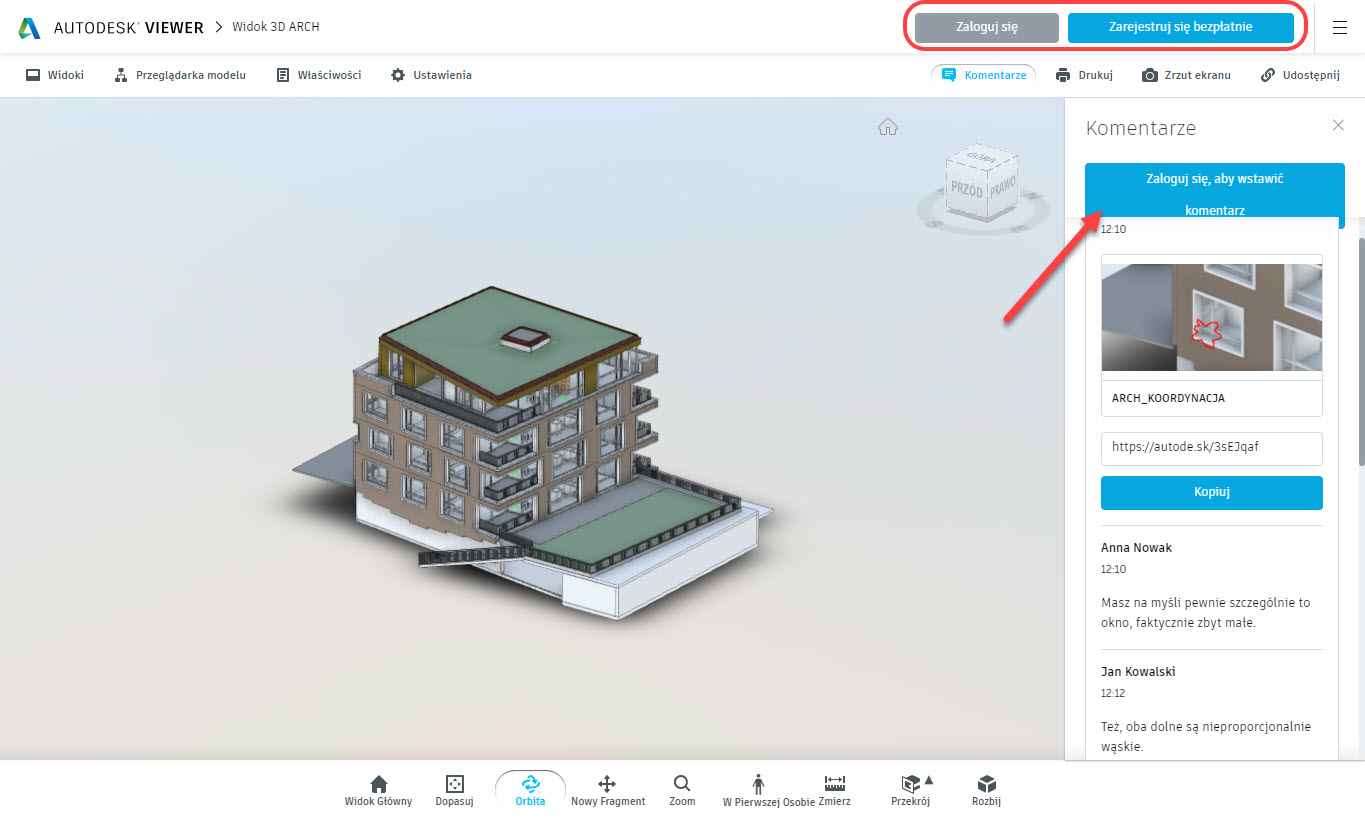Click the small home icon near view cube
This screenshot has height=820, width=1365.
pyautogui.click(x=887, y=127)
